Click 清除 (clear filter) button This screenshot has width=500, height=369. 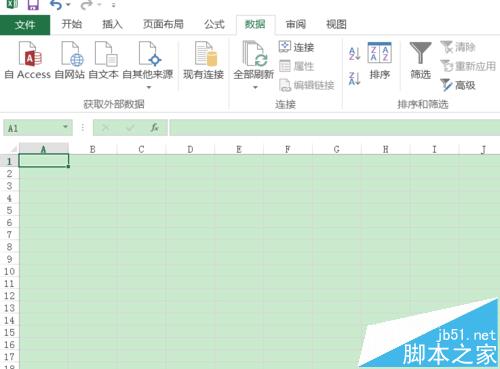458,47
